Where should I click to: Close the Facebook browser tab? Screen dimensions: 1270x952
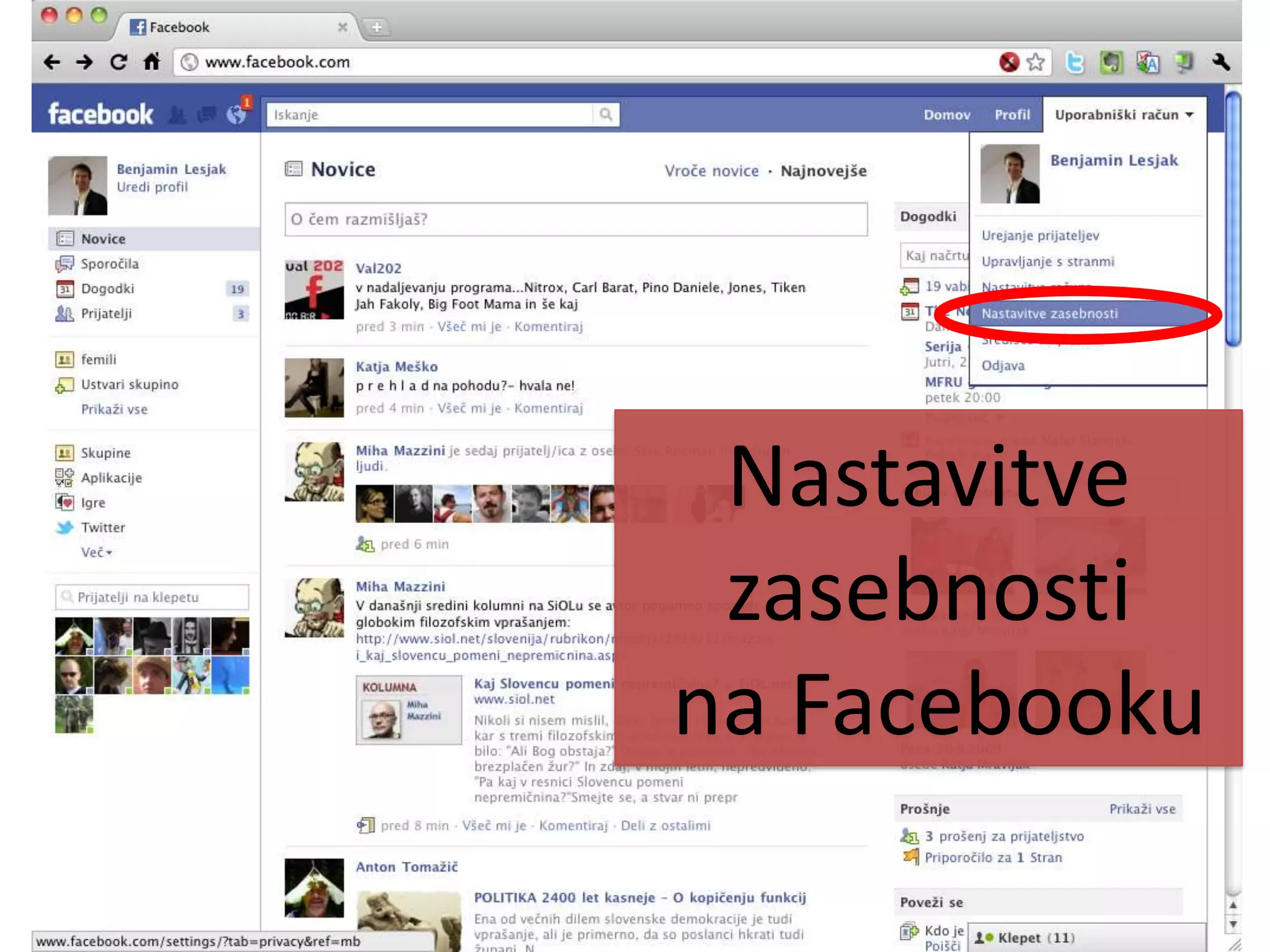342,27
